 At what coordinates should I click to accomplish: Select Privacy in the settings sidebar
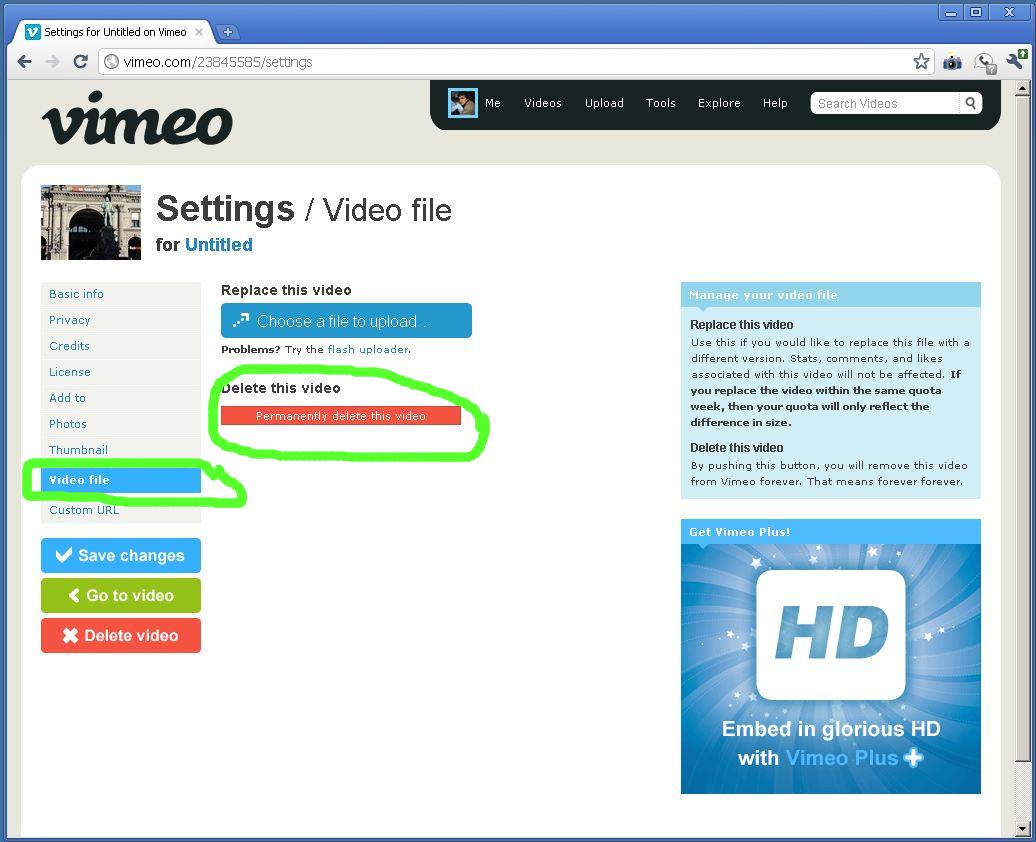[70, 320]
